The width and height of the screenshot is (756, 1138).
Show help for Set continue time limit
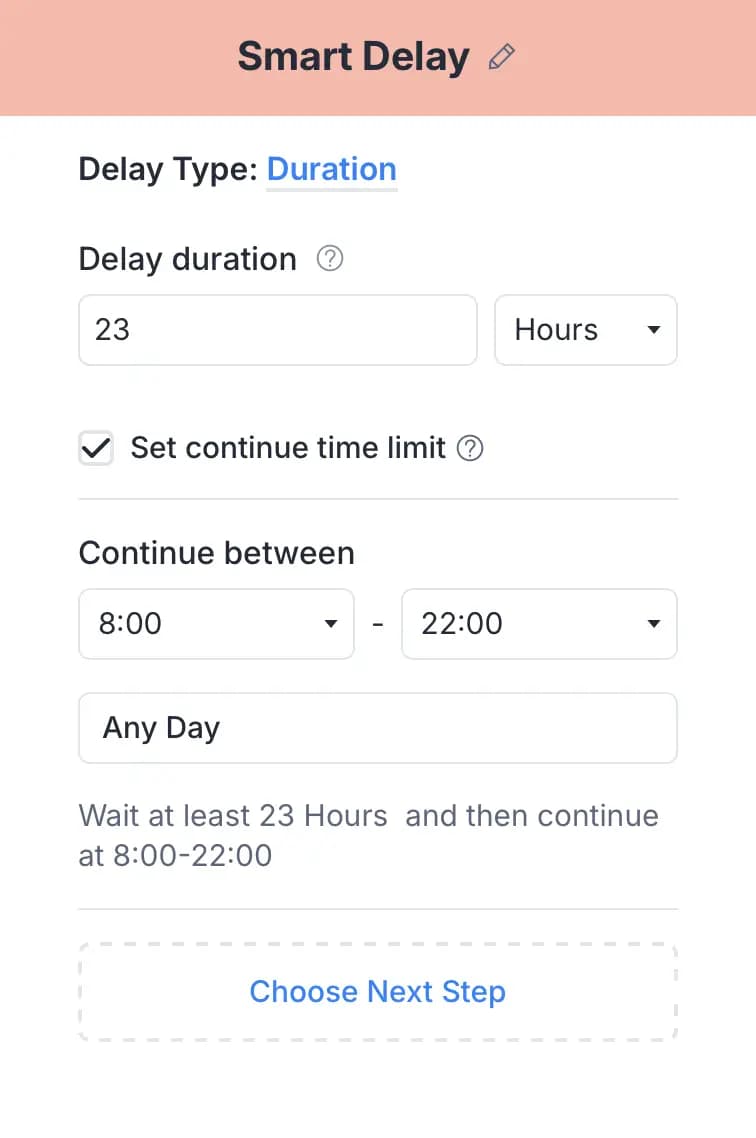469,448
